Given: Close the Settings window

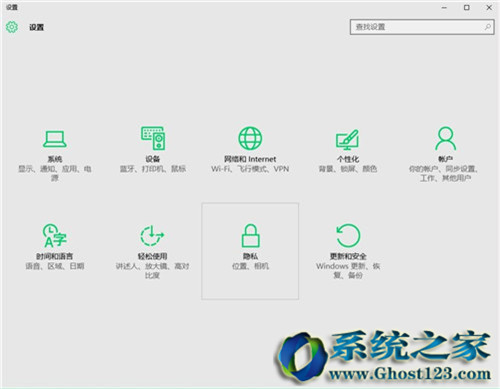Looking at the screenshot, I should [x=489, y=7].
